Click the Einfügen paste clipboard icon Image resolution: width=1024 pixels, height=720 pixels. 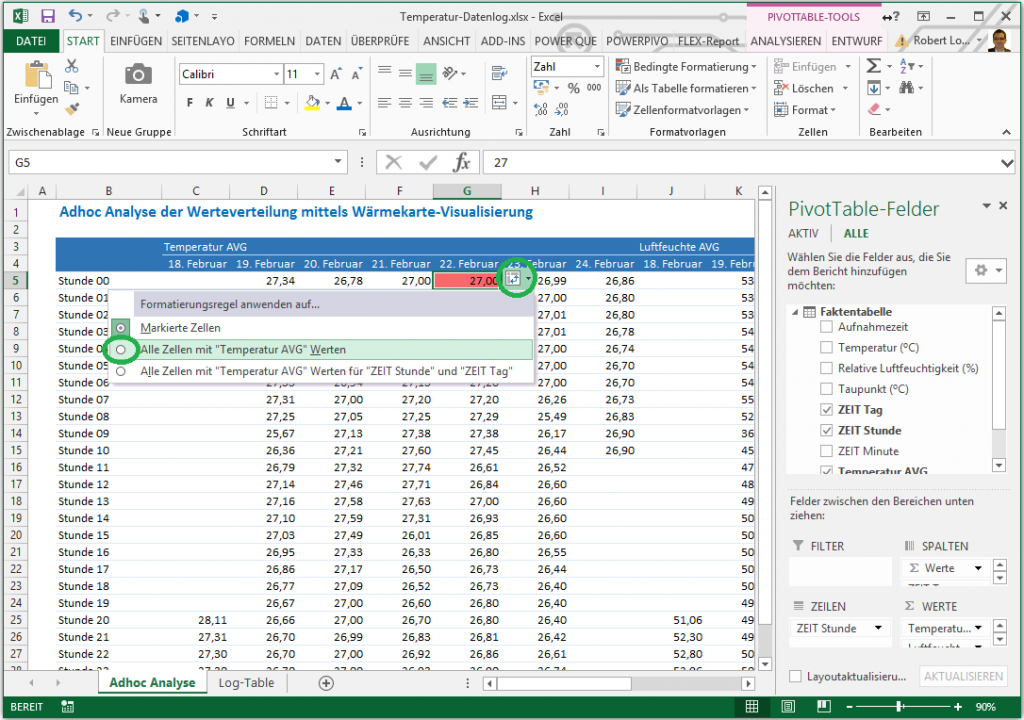(36, 76)
